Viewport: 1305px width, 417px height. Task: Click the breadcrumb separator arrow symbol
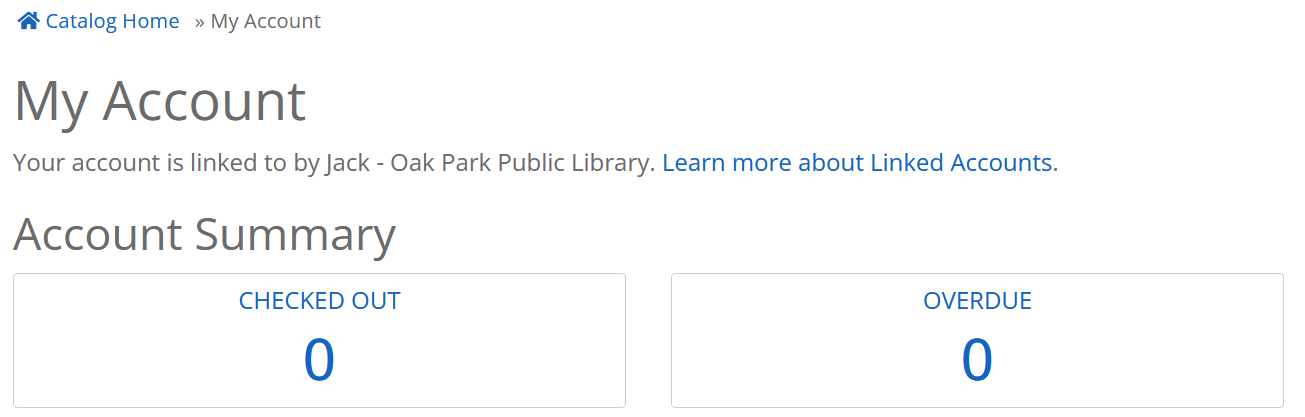coord(200,22)
